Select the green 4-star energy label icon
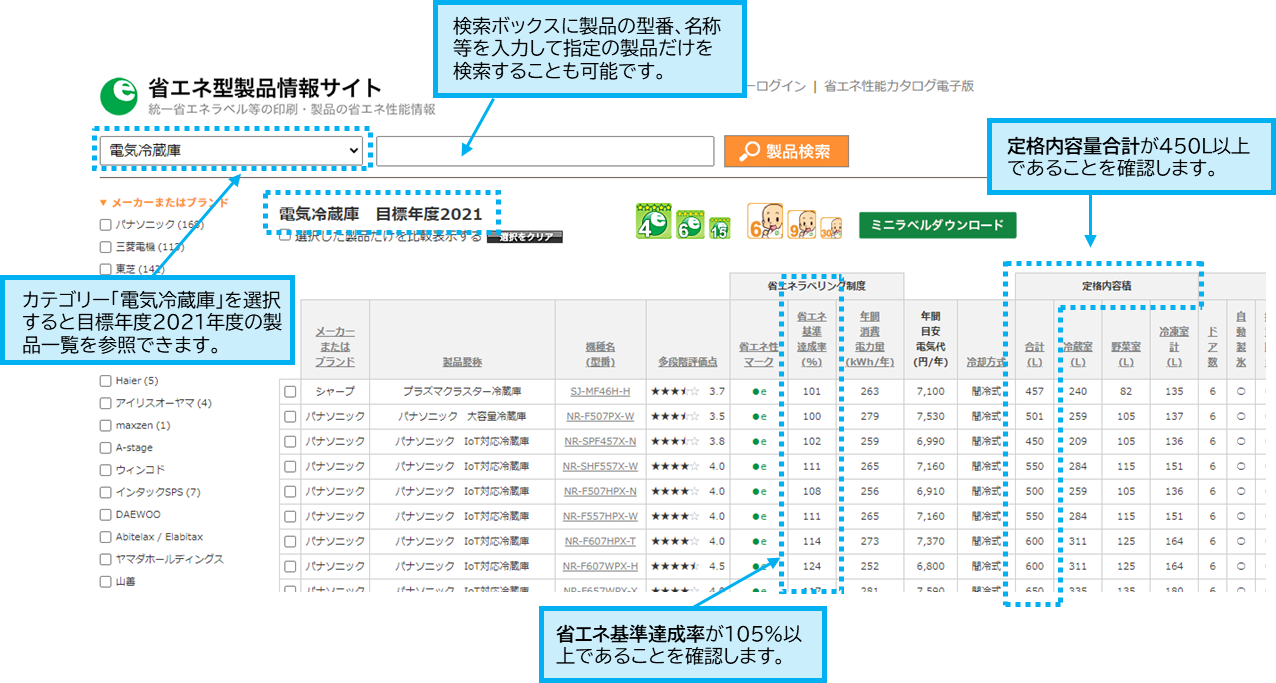1276x683 pixels. coord(653,221)
